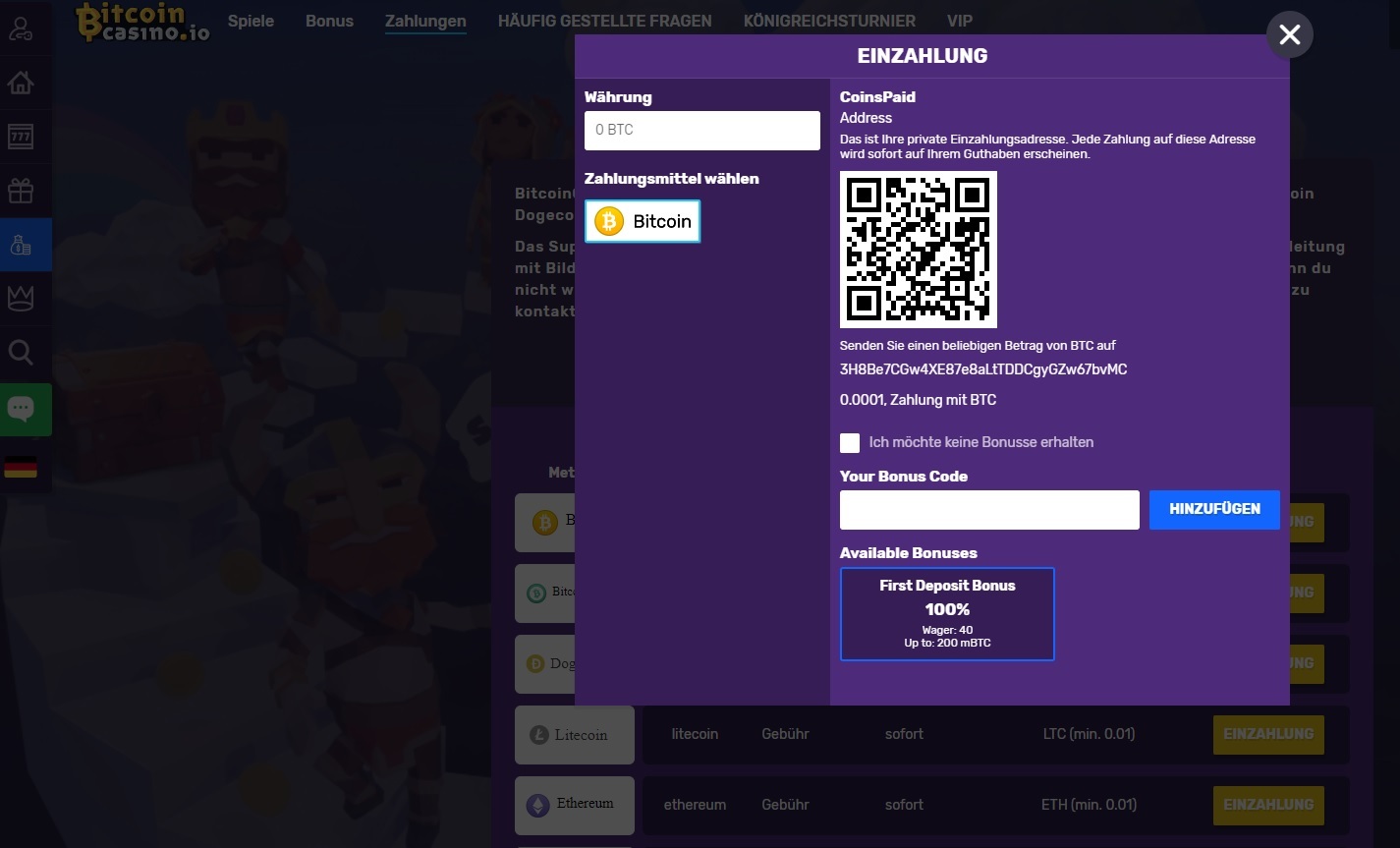The image size is (1400, 848).
Task: Open slots via 777 sidebar icon
Action: [21, 137]
